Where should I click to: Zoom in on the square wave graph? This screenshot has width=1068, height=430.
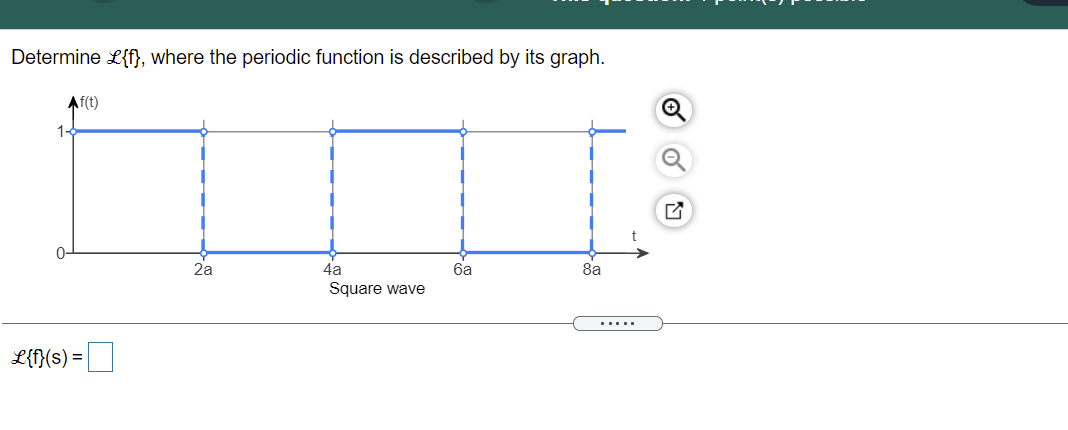point(674,110)
